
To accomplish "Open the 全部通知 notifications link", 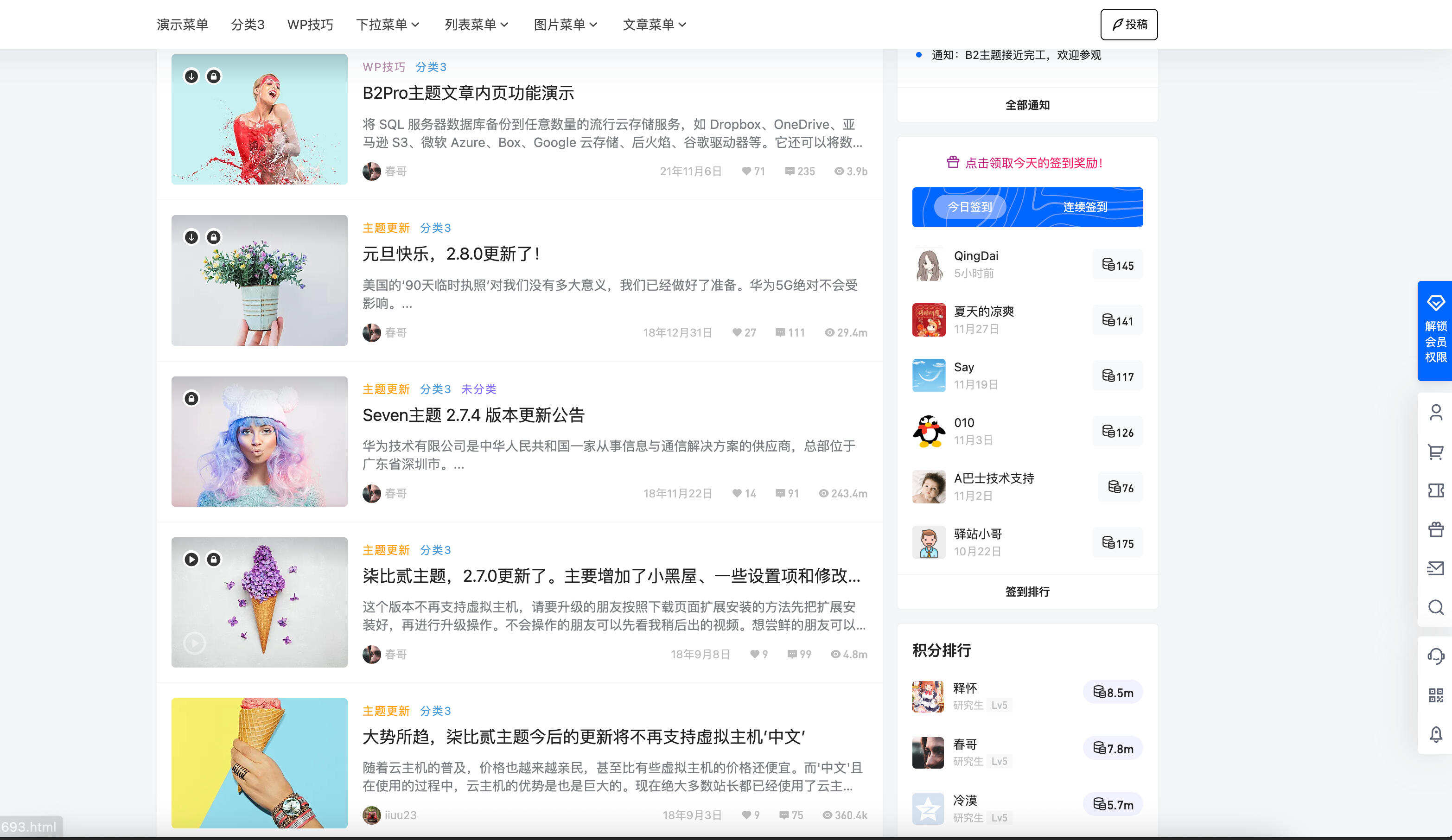I will [x=1027, y=105].
